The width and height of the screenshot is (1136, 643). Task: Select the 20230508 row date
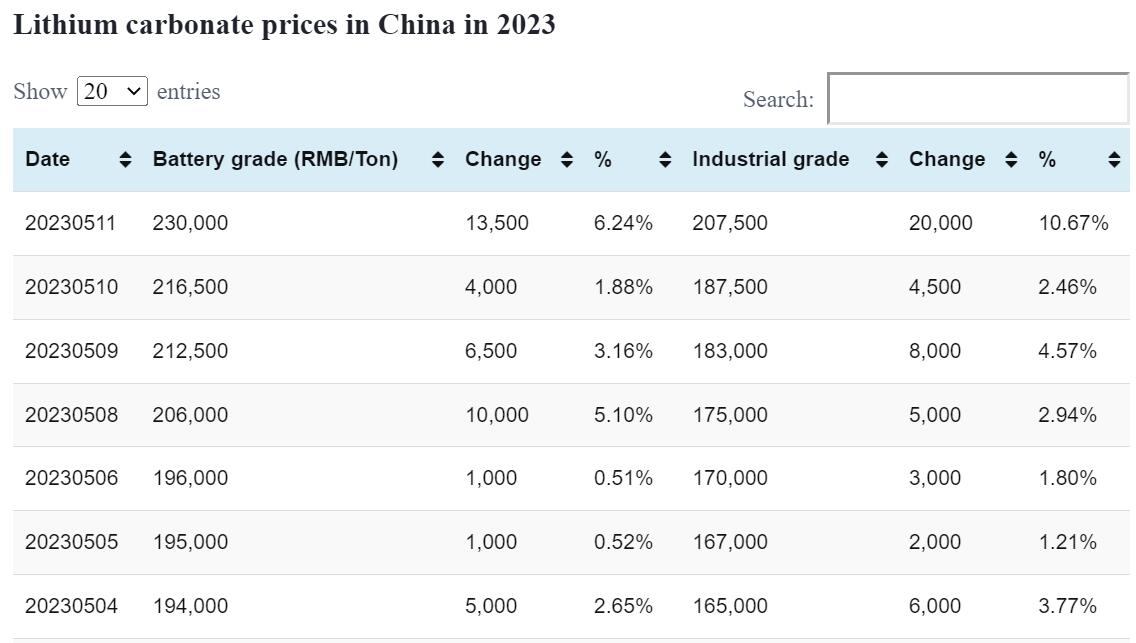[x=71, y=415]
